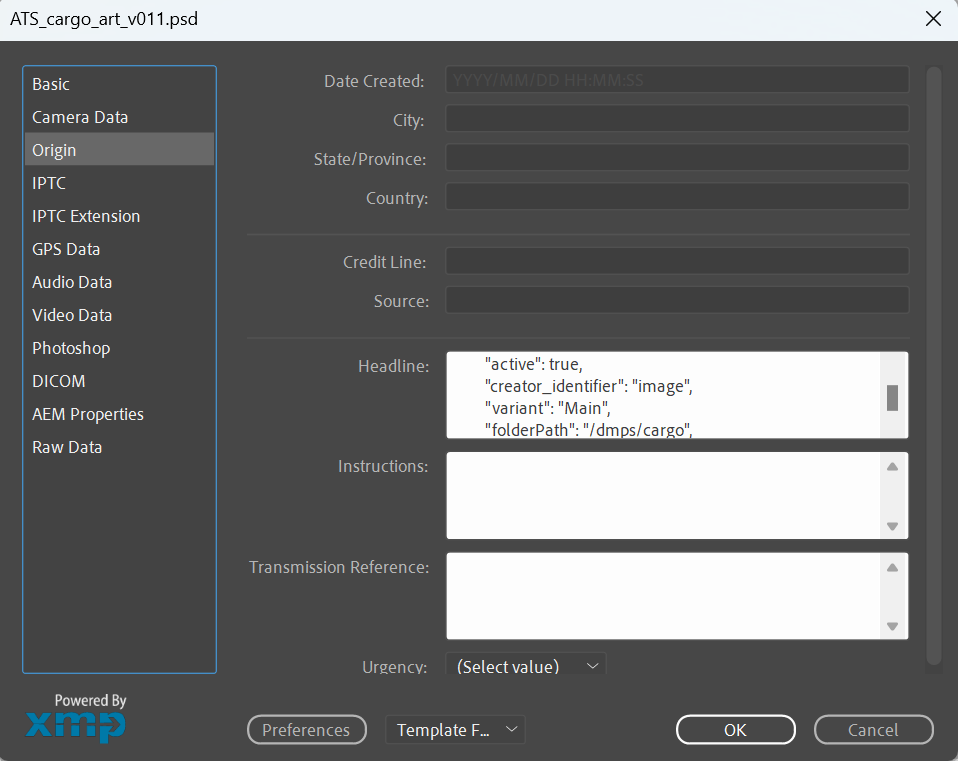Open the Camera Data section
Screen dimensions: 958x761
click(x=80, y=117)
